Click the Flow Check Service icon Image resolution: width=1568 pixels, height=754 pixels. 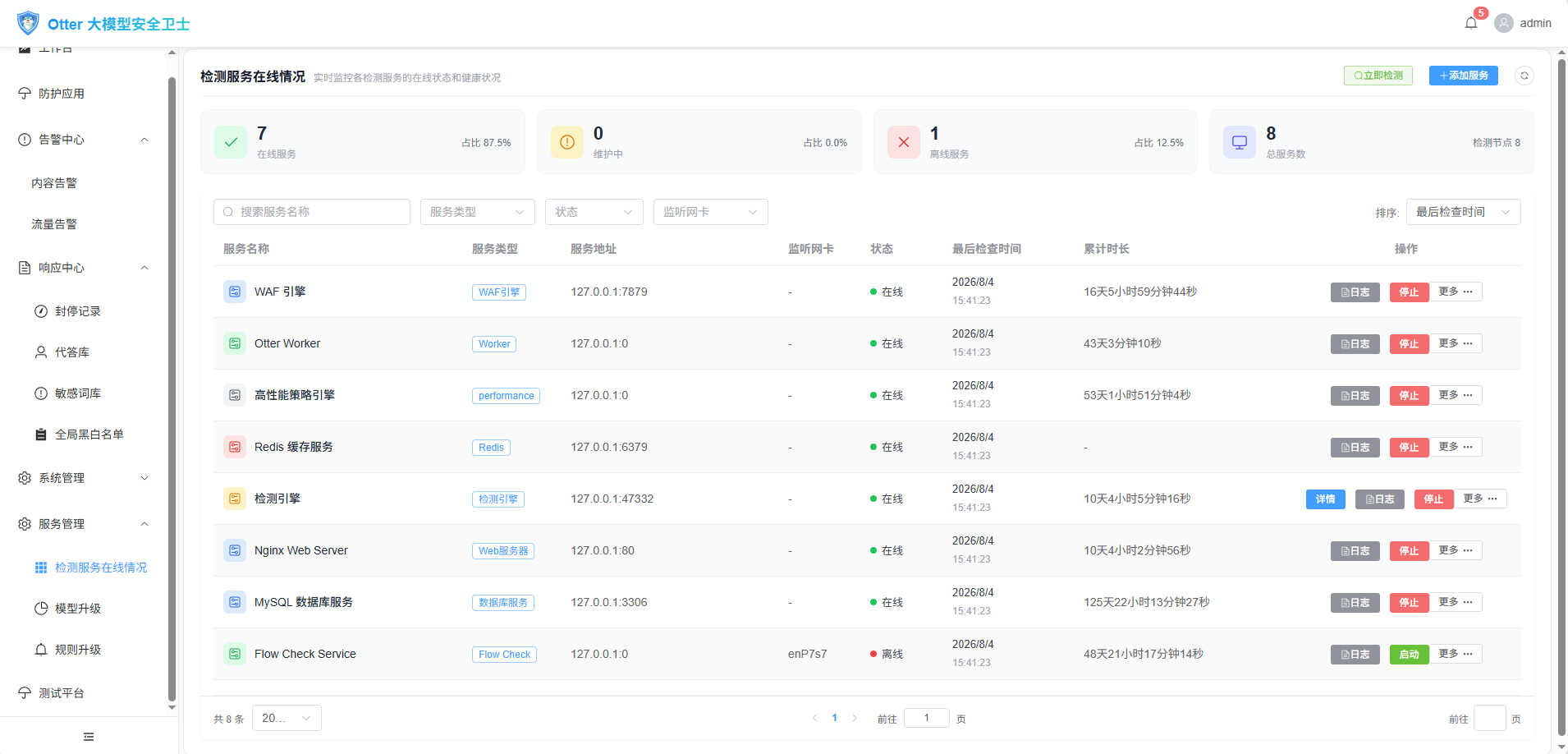tap(235, 654)
